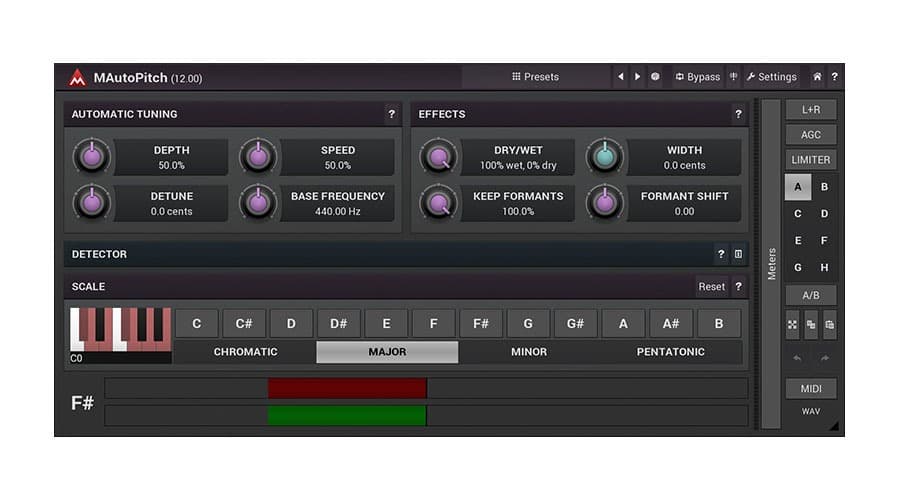Toggle the Limiter button
This screenshot has height=500, width=900.
(x=811, y=160)
